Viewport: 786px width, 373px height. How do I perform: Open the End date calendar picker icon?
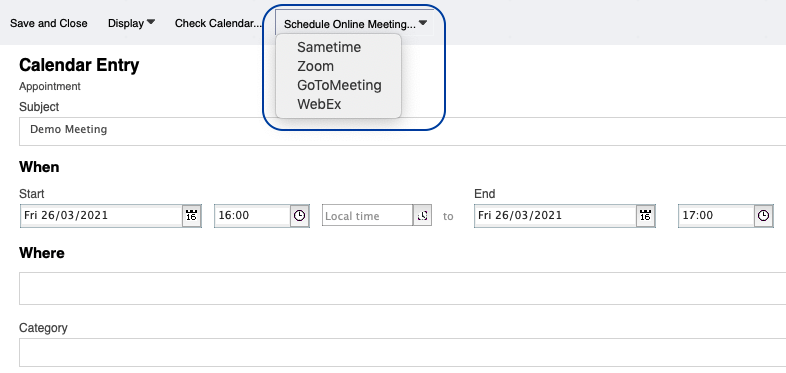coord(646,216)
